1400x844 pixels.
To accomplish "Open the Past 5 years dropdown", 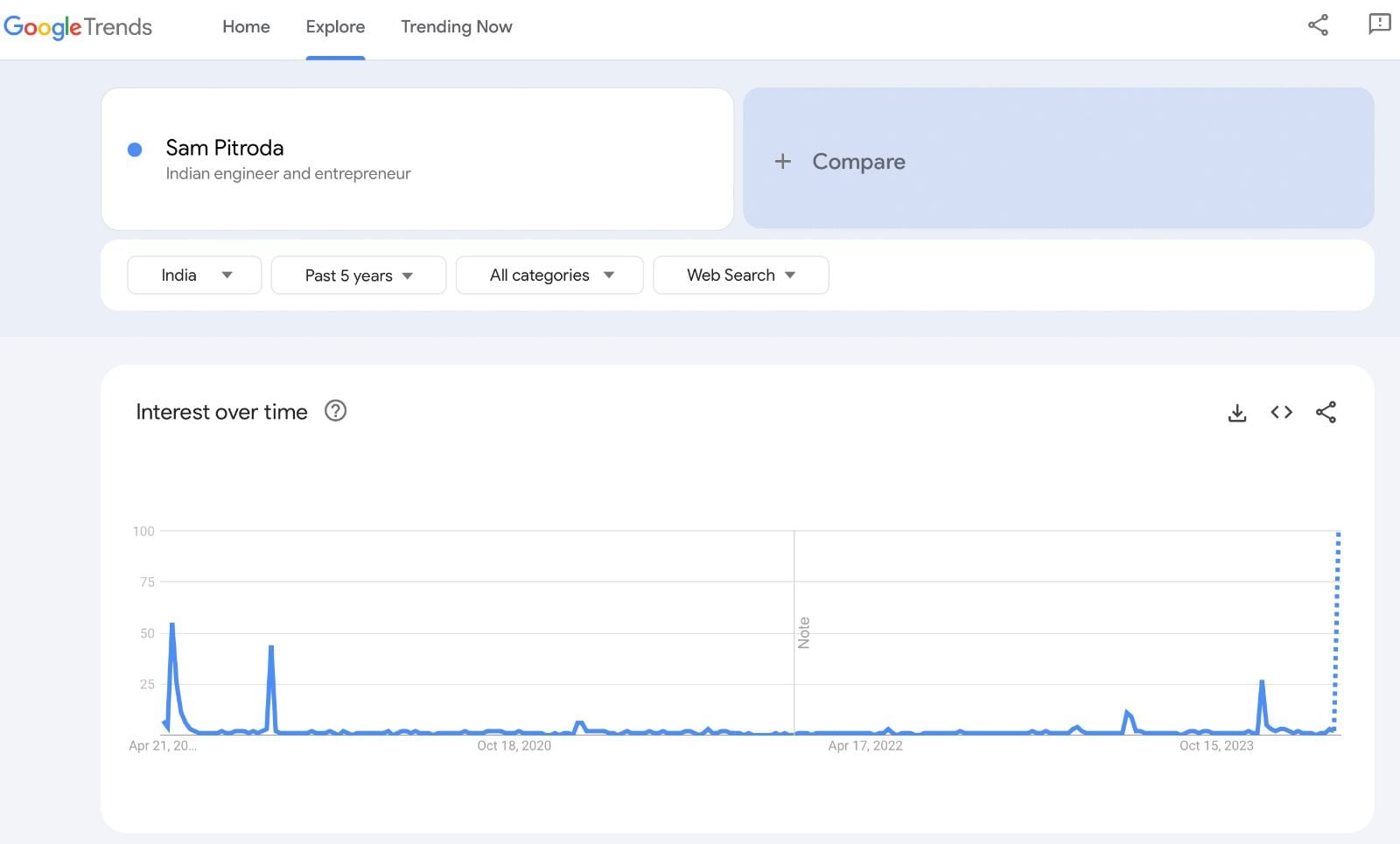I will point(358,276).
